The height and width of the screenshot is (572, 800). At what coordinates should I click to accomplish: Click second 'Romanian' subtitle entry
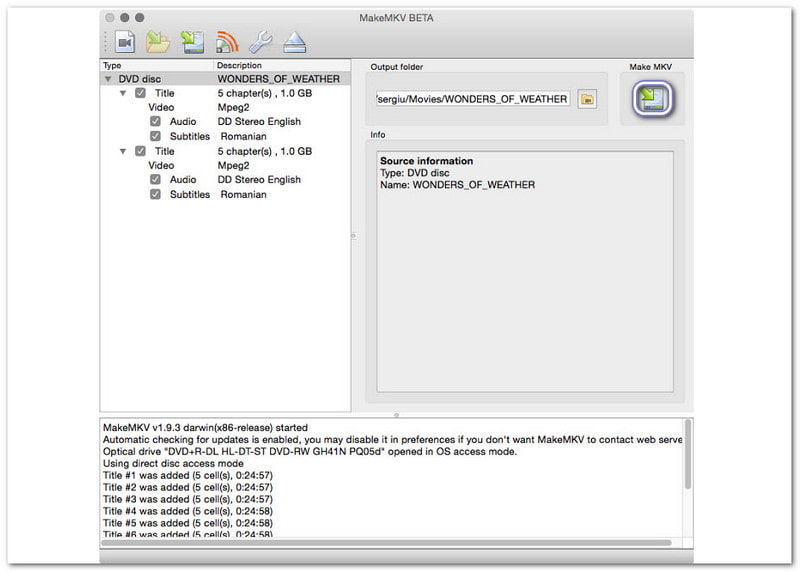(243, 195)
